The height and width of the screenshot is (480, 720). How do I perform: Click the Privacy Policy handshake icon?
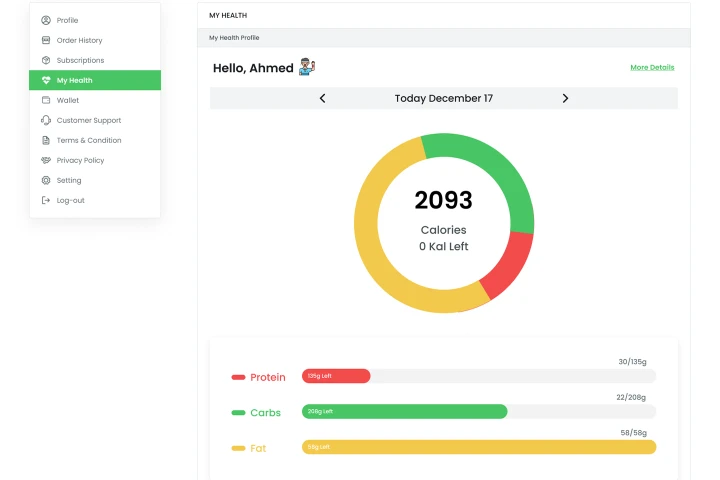(x=46, y=160)
